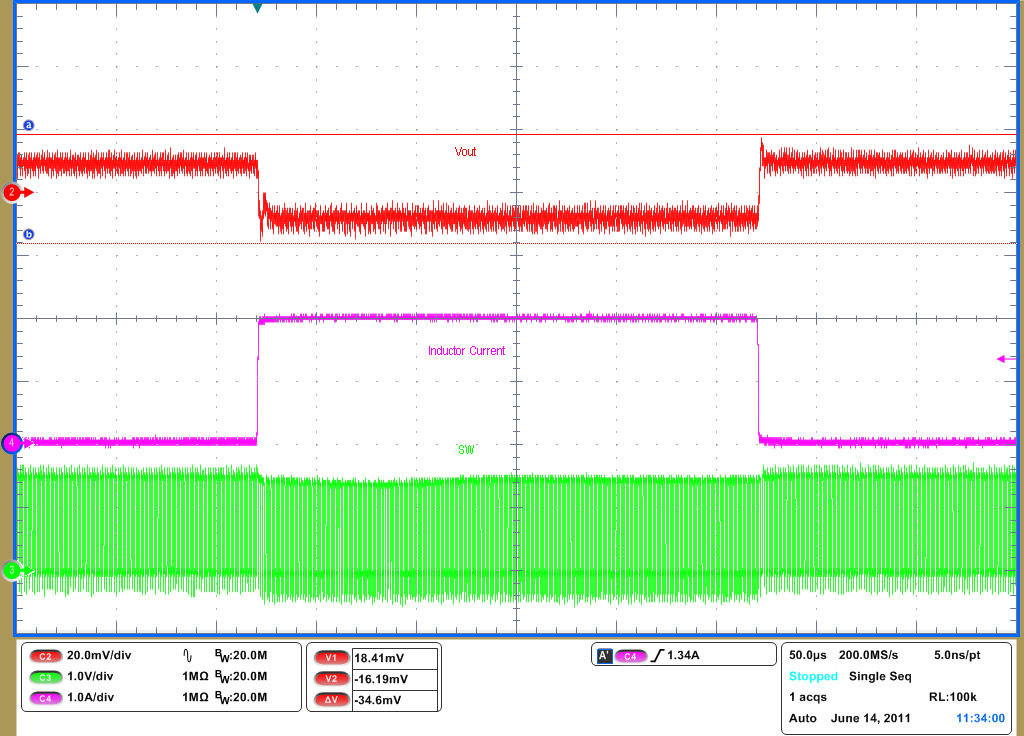Click the rising-edge trigger slope icon
Screen dimensions: 1024x736
[659, 654]
